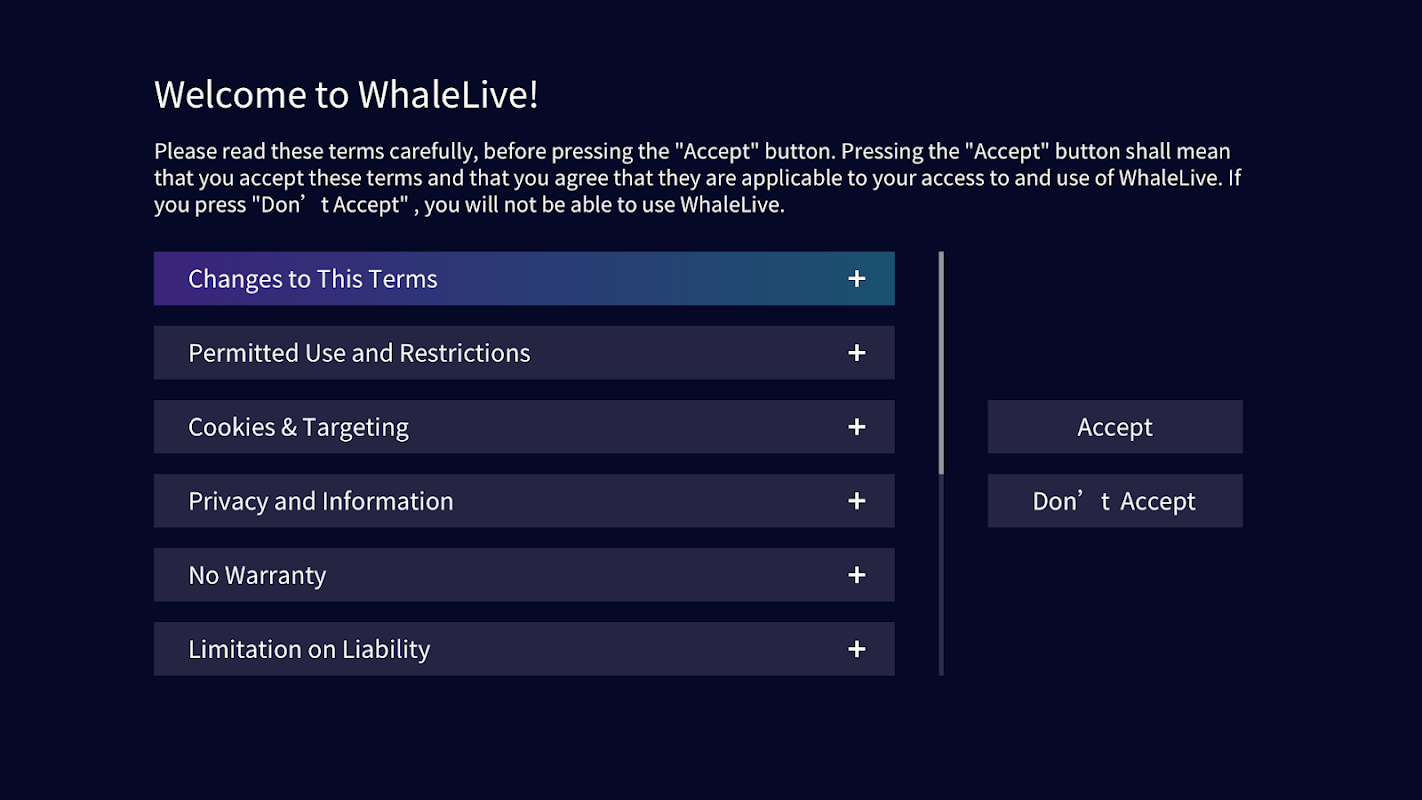The width and height of the screenshot is (1422, 800).
Task: Expand the Cookies & Targeting label
Action: 298,427
